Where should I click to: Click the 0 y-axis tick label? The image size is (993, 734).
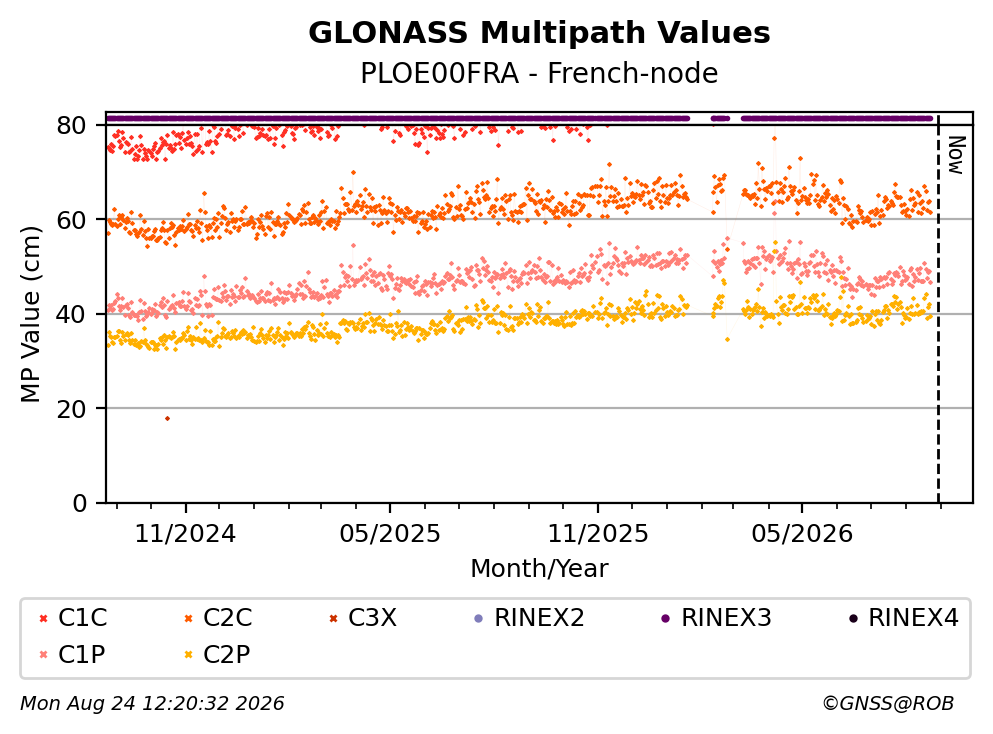(x=79, y=503)
